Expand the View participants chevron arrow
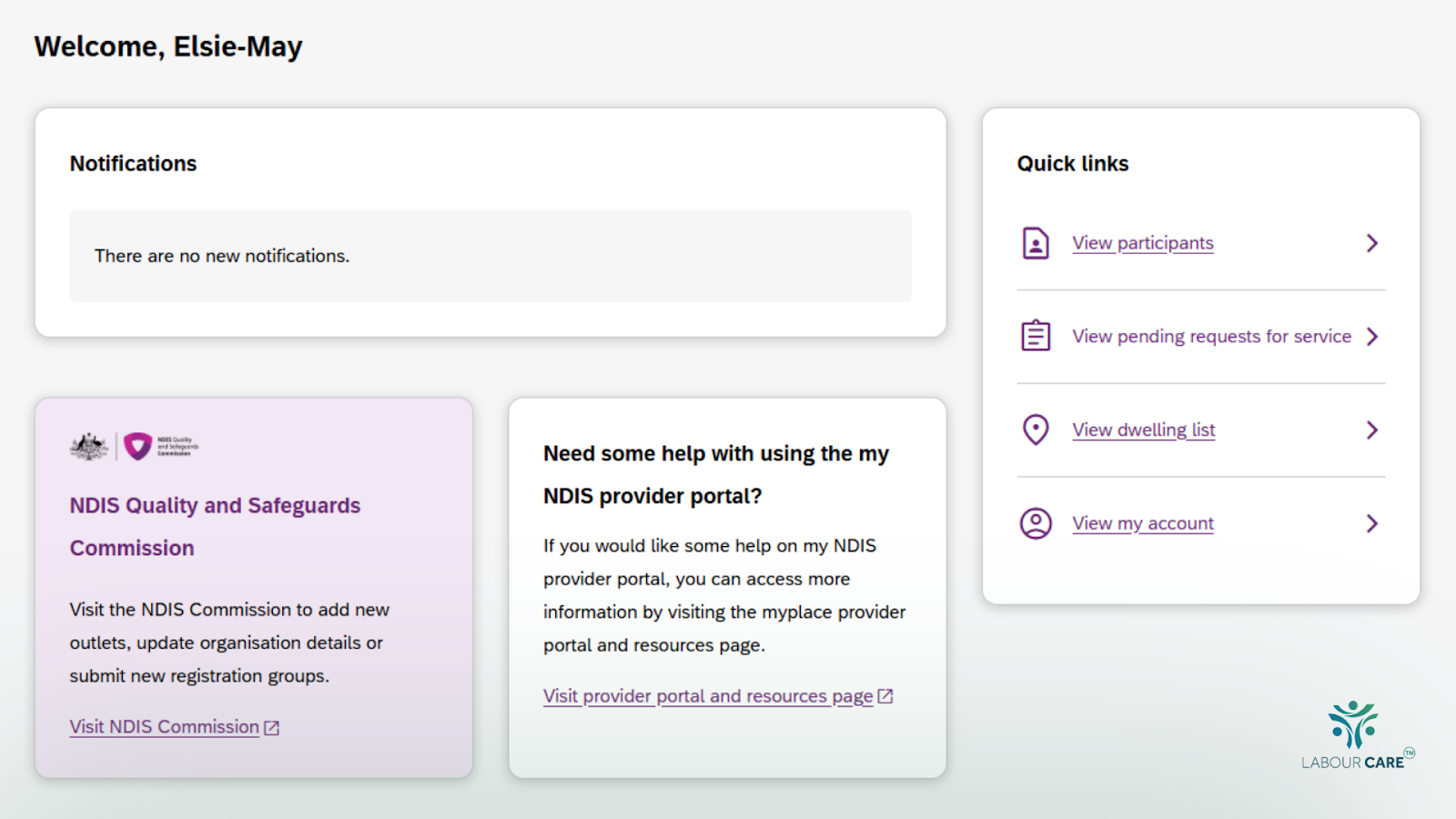The height and width of the screenshot is (819, 1456). [x=1372, y=243]
